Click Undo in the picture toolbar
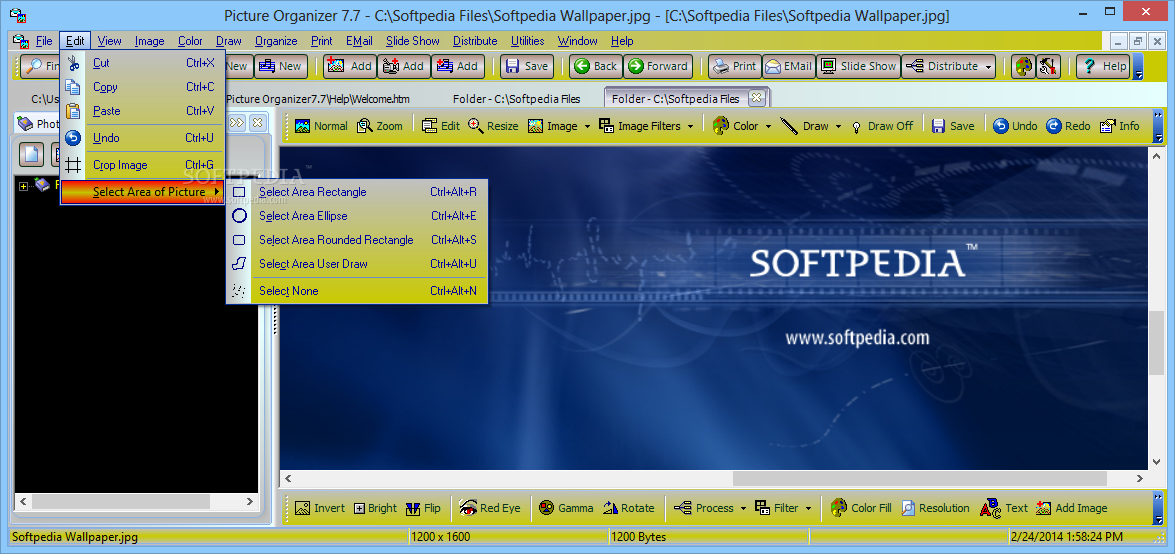This screenshot has height=554, width=1175. point(1015,126)
